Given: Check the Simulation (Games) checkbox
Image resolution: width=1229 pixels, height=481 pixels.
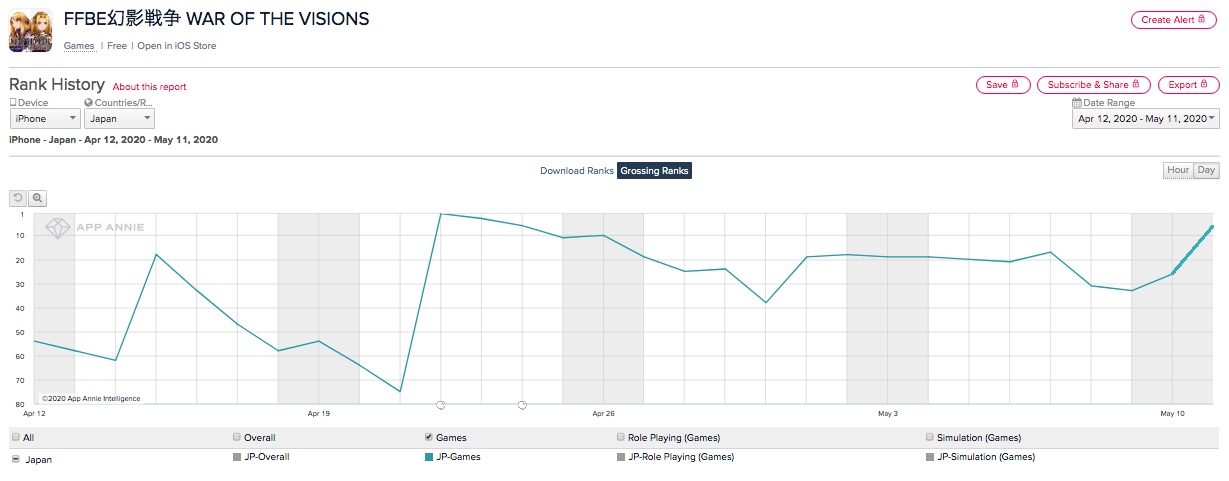Looking at the screenshot, I should coord(930,437).
